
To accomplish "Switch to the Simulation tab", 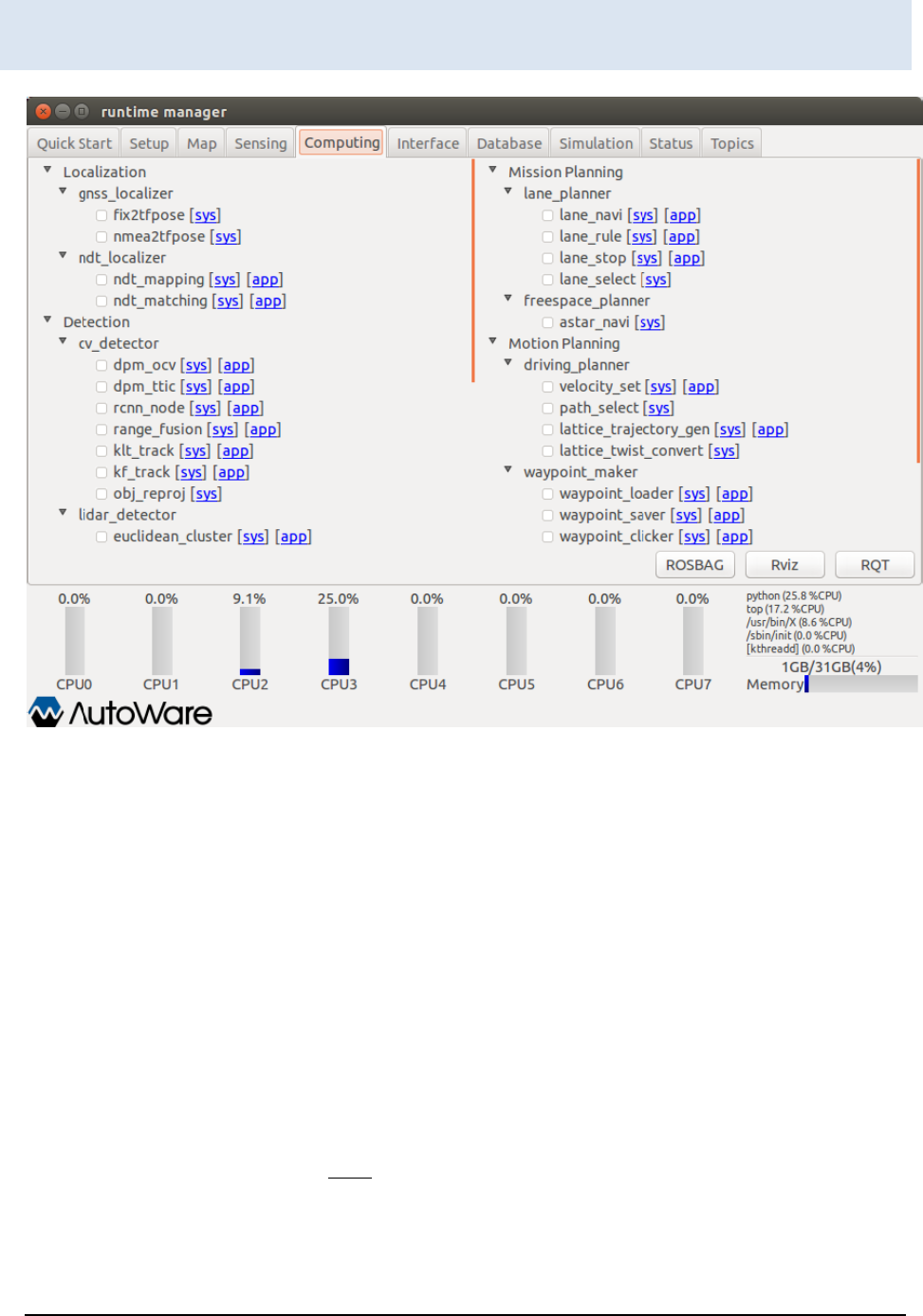I will (x=595, y=142).
